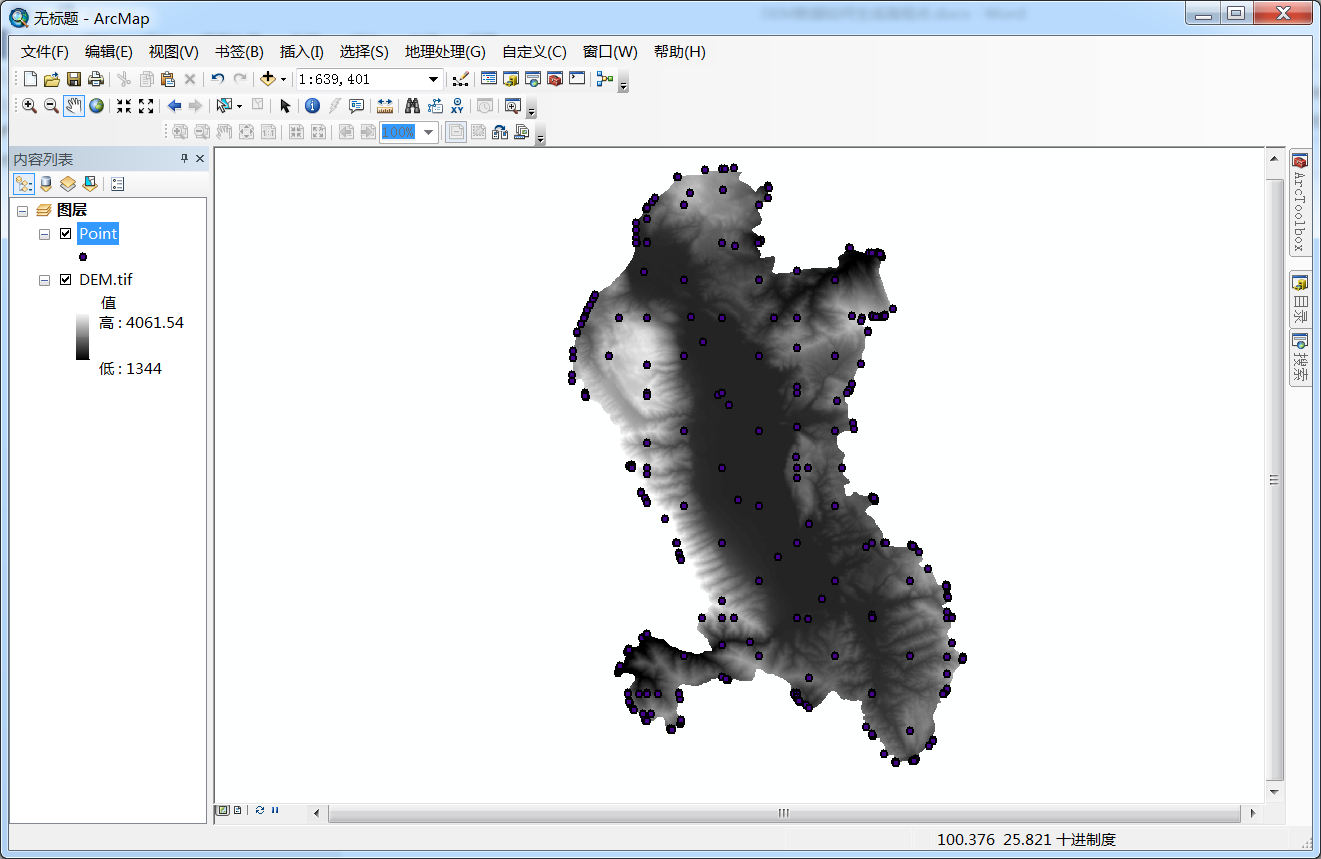Switch to List By Source

46,184
